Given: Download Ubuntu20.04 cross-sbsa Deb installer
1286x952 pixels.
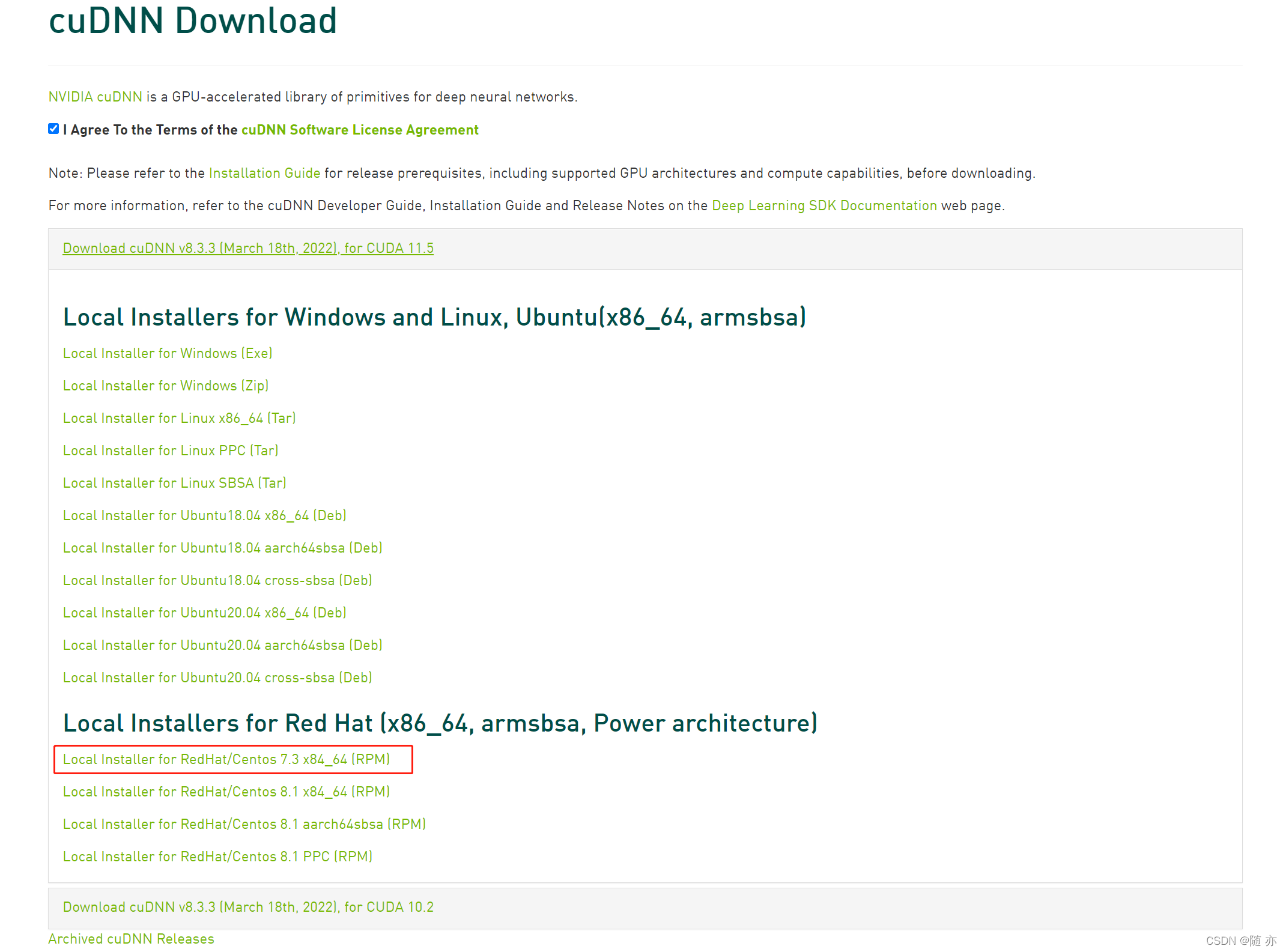Looking at the screenshot, I should 217,678.
